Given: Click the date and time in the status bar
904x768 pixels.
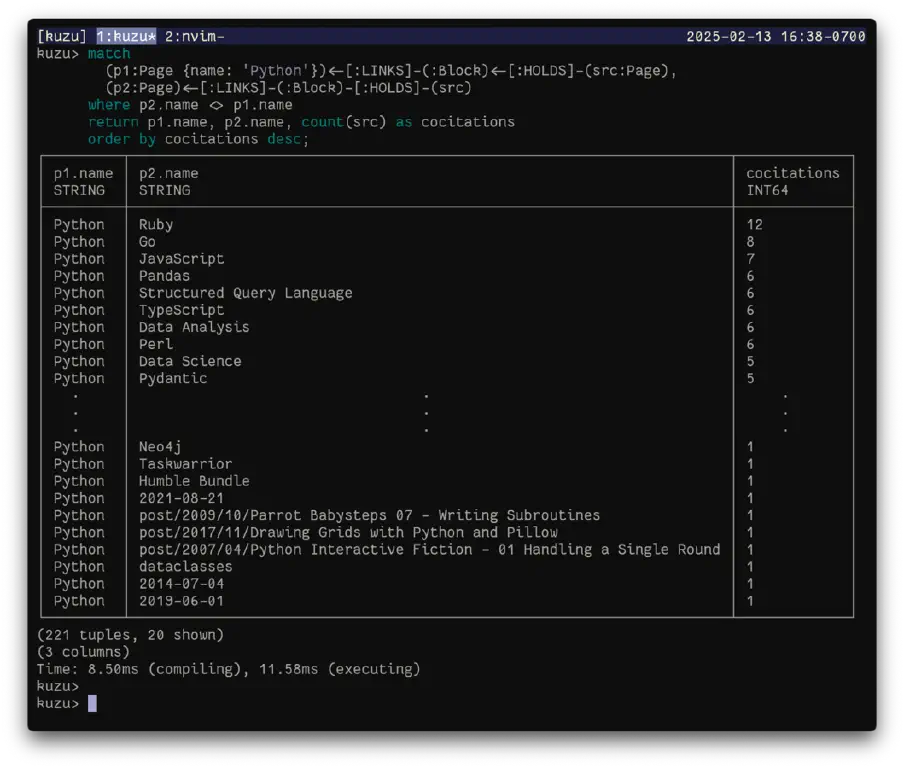Looking at the screenshot, I should point(775,36).
